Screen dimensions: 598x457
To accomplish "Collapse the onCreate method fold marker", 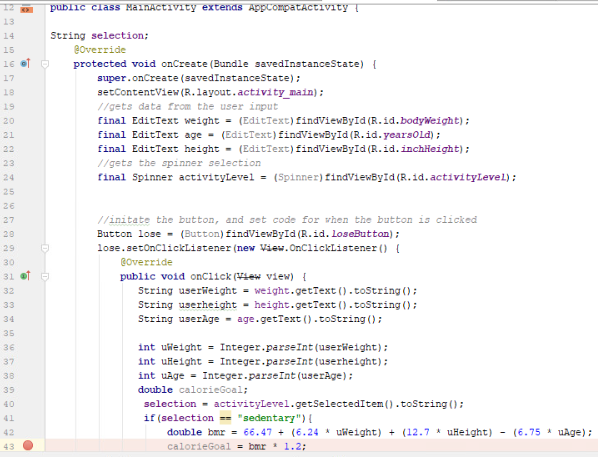I will pyautogui.click(x=45, y=64).
